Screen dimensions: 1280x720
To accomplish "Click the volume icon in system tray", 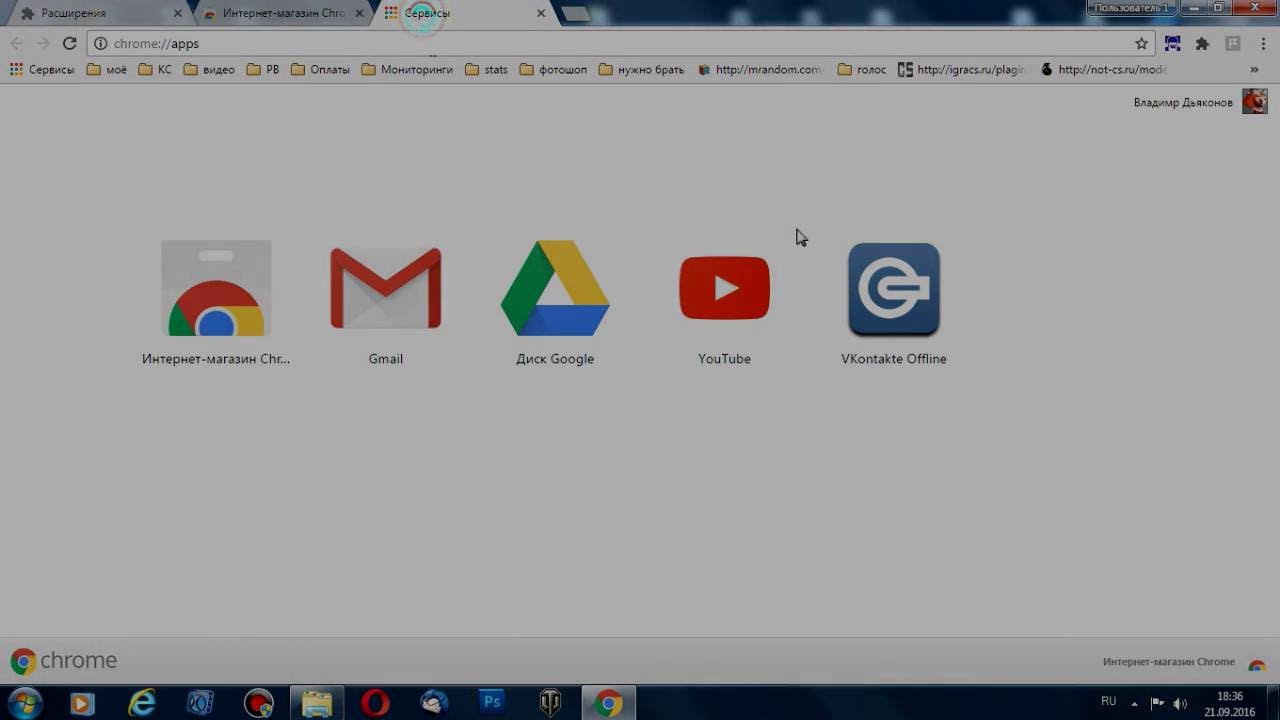I will (x=1180, y=703).
